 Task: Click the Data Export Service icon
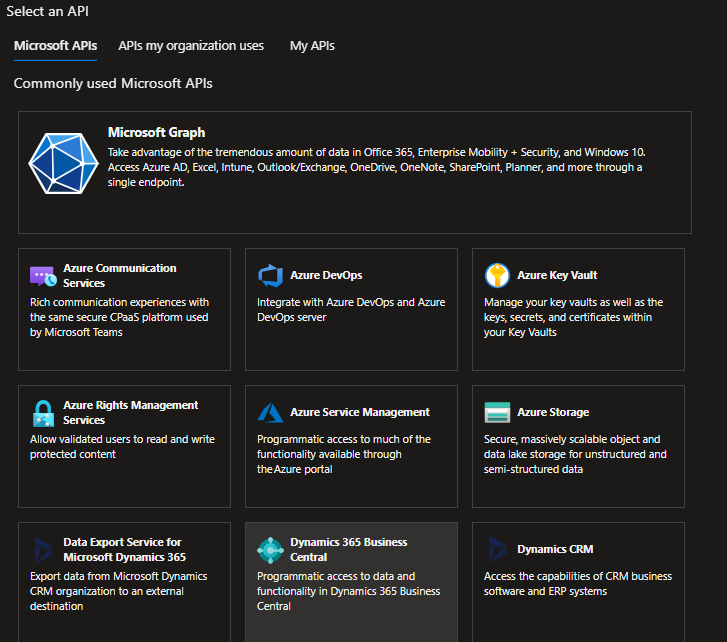pos(43,550)
